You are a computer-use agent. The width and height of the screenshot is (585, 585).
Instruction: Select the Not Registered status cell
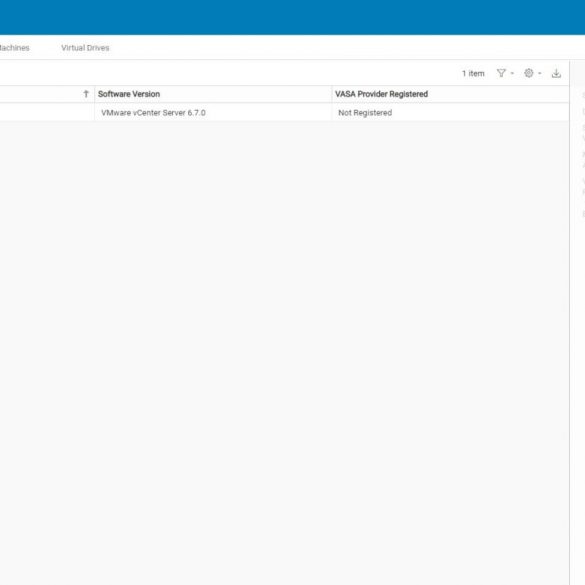[450, 113]
